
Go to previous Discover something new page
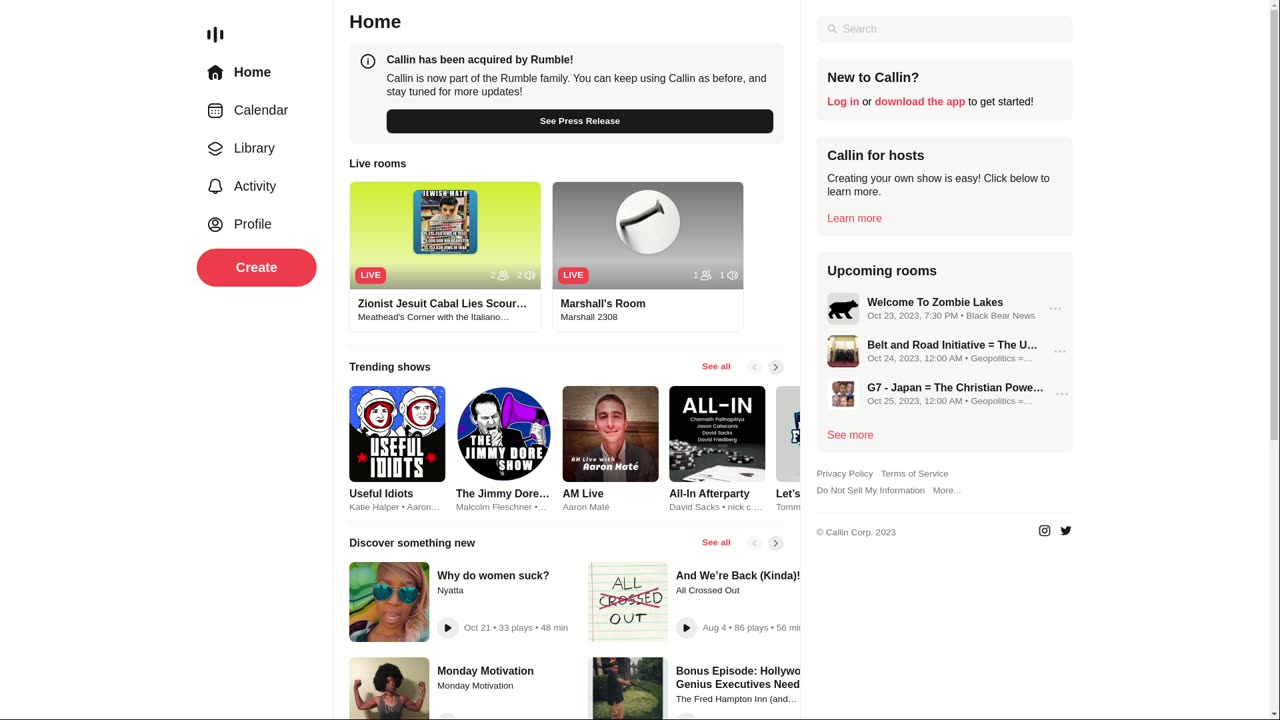coord(755,543)
